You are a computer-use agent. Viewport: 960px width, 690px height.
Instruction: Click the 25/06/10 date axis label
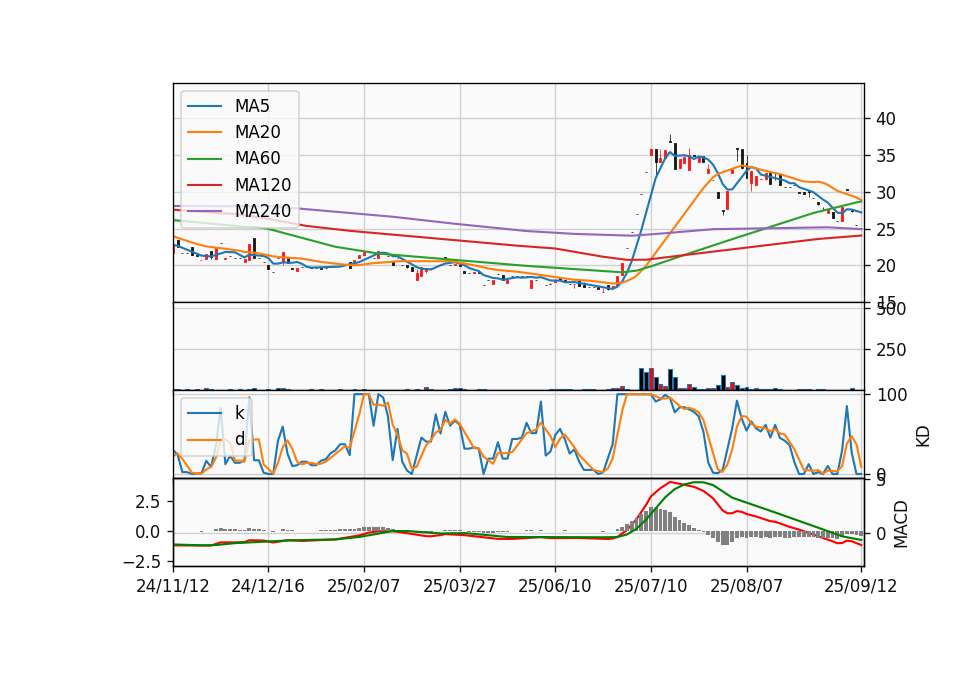click(x=555, y=586)
